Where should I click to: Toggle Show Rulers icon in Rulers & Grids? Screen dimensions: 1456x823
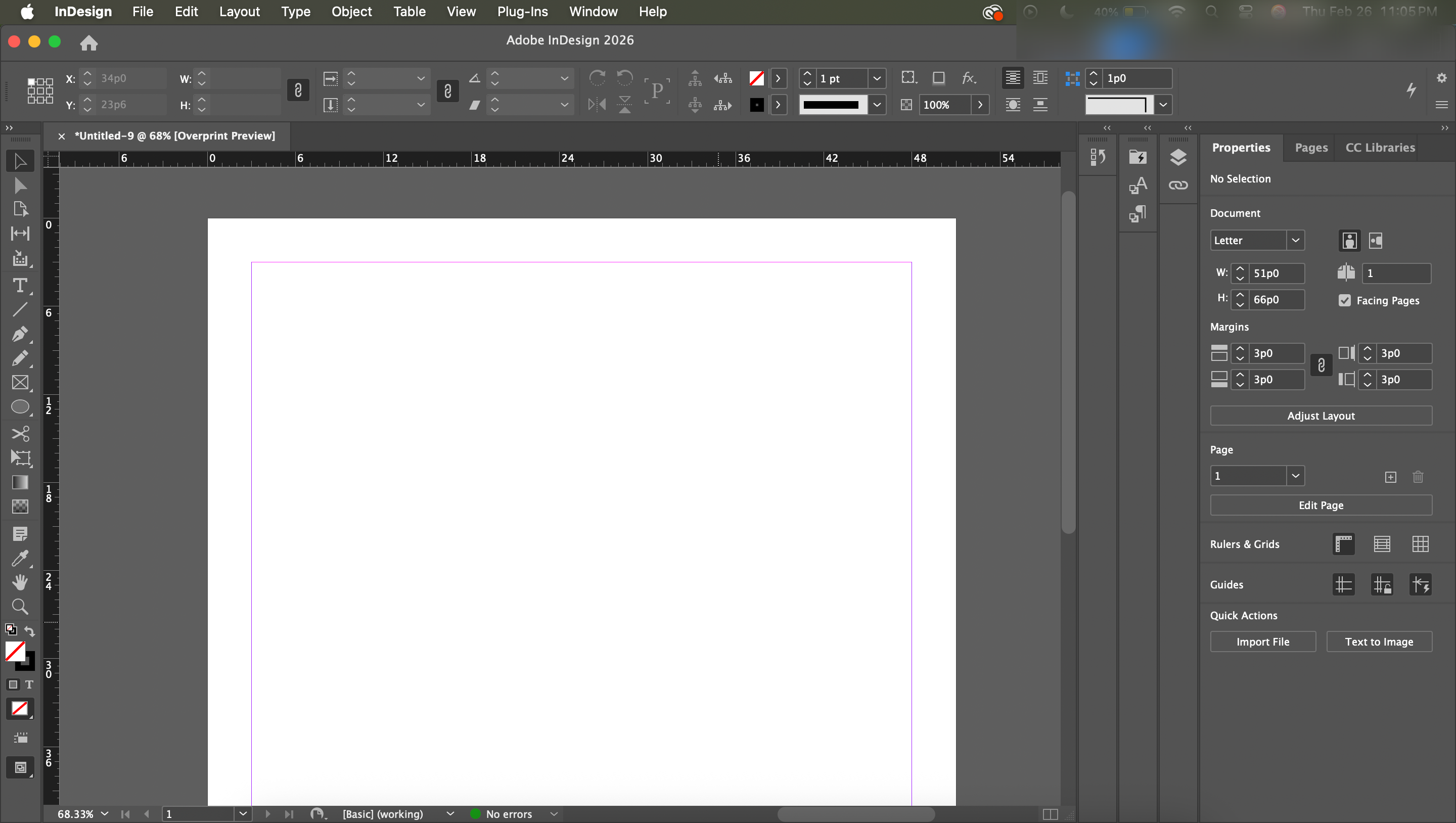[x=1344, y=544]
